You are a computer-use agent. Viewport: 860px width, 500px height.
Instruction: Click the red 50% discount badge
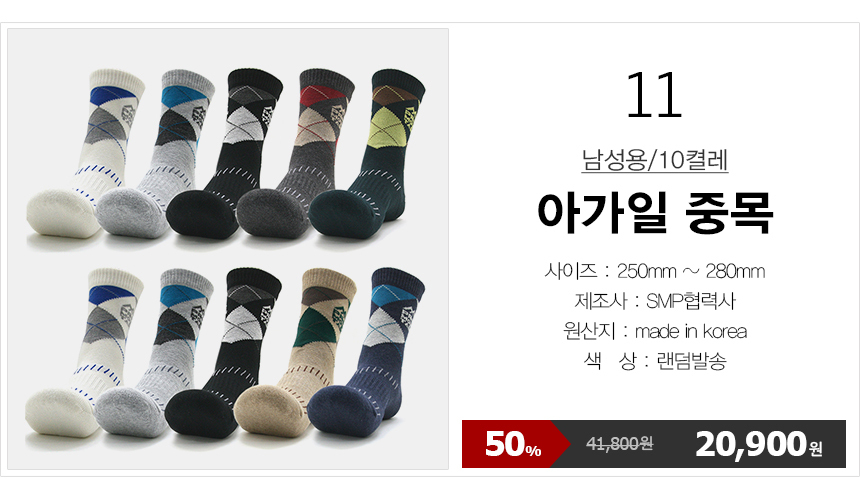tap(514, 444)
